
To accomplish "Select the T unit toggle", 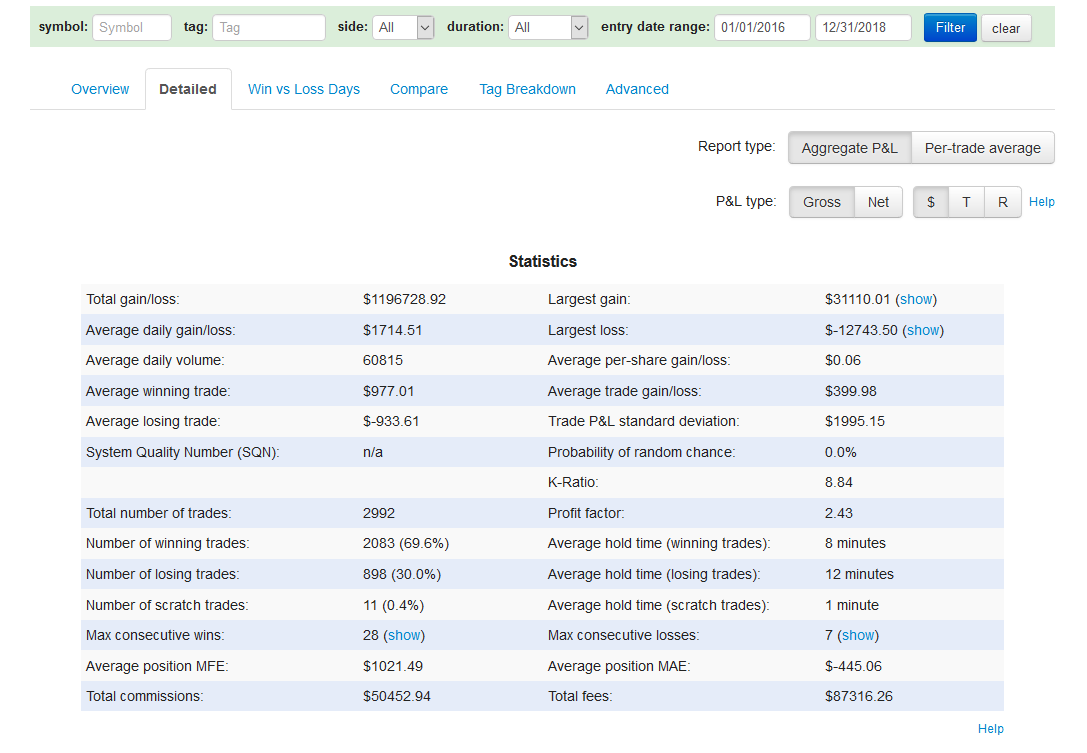I will click(x=966, y=202).
